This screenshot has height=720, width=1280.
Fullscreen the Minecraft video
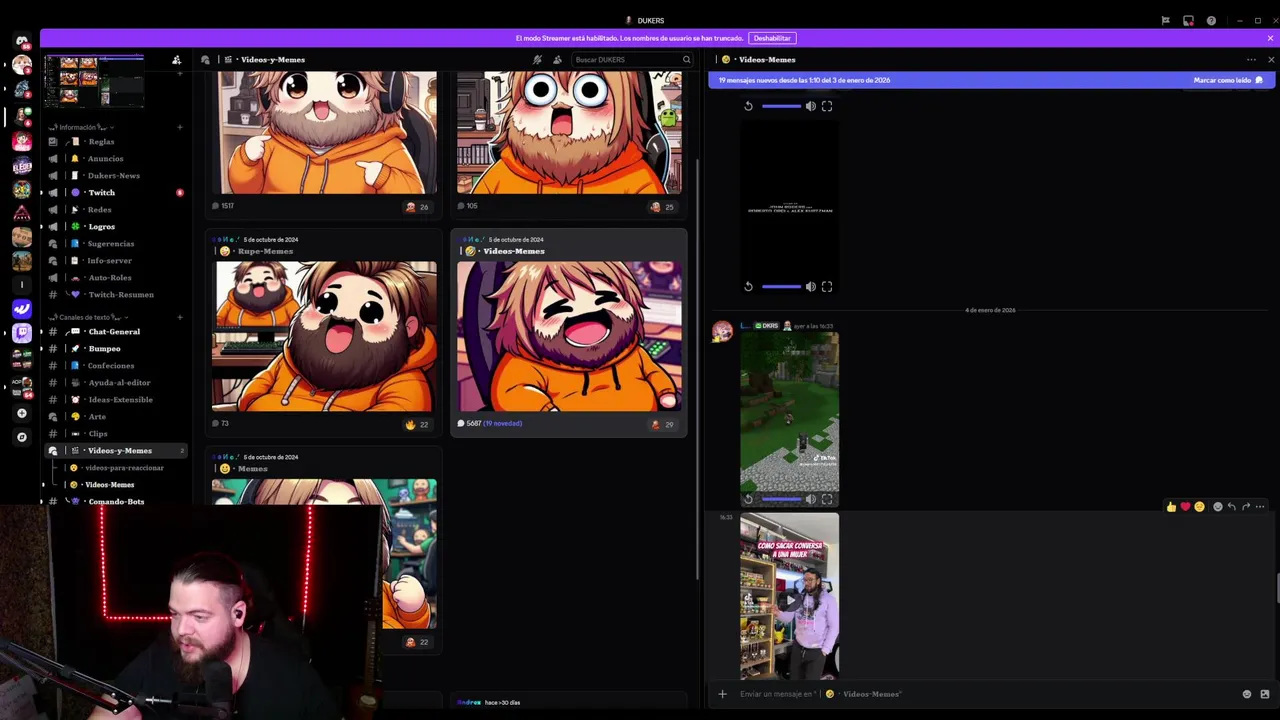pyautogui.click(x=827, y=499)
